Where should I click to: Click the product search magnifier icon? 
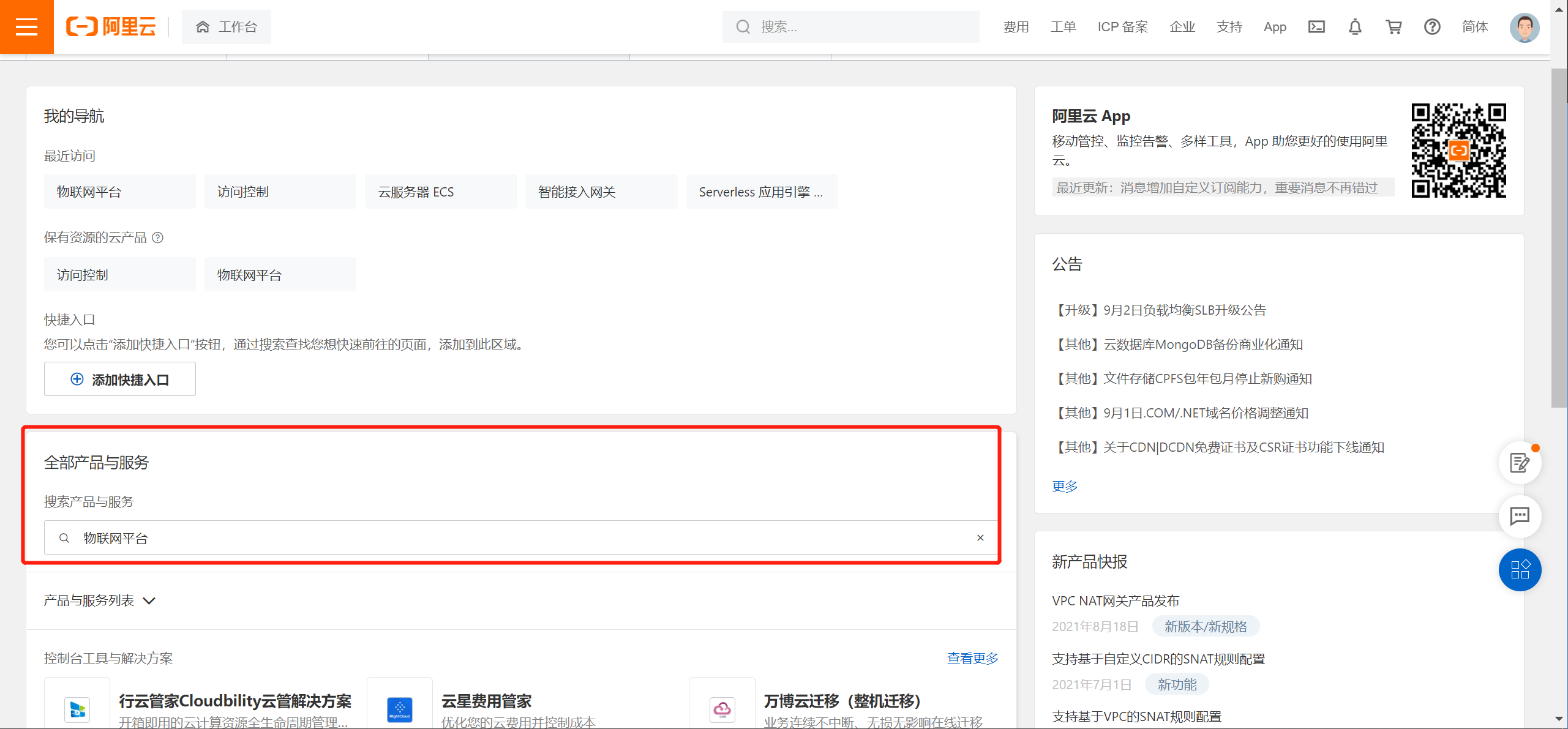[x=64, y=538]
